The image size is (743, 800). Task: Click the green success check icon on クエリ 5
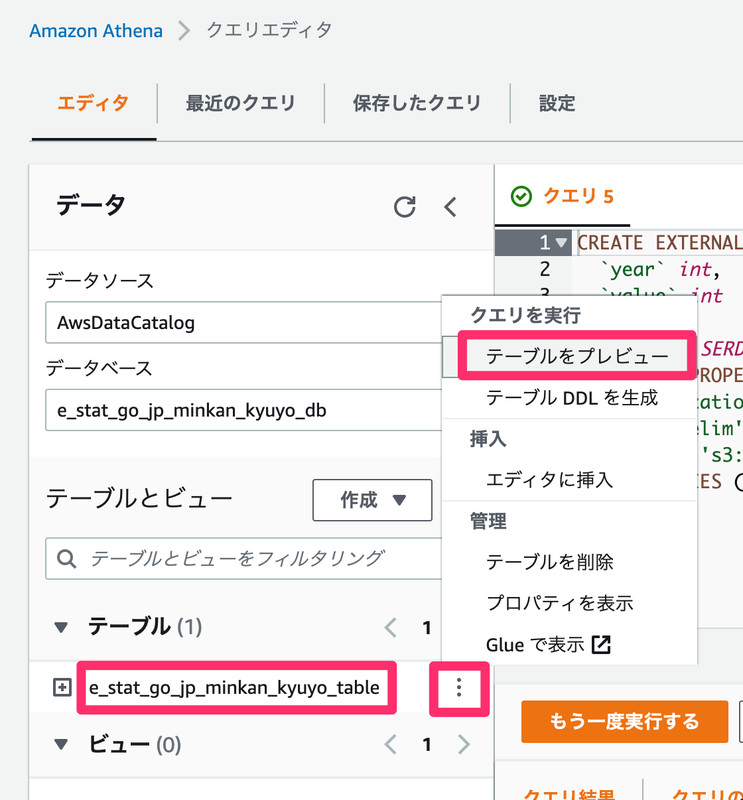tap(522, 196)
